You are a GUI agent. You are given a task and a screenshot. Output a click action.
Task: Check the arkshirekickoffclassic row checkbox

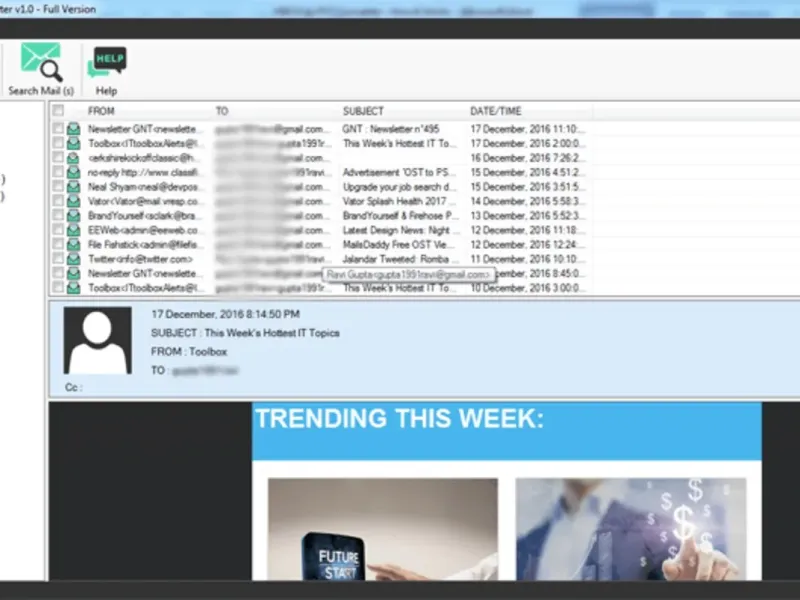[x=58, y=157]
